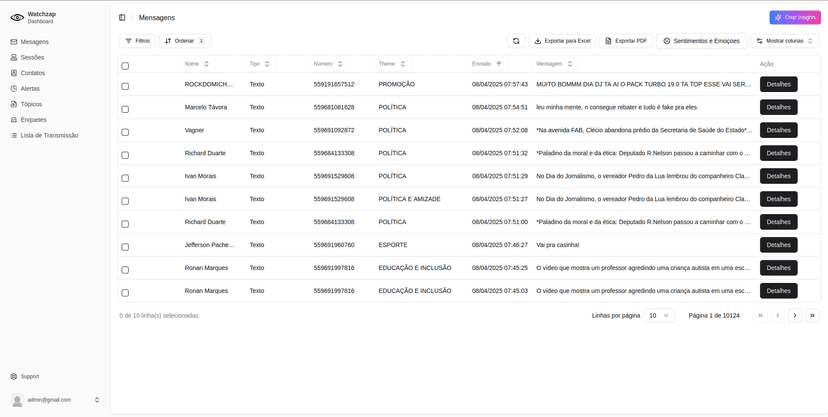
Task: Sort by Nome column arrows
Action: (x=206, y=64)
